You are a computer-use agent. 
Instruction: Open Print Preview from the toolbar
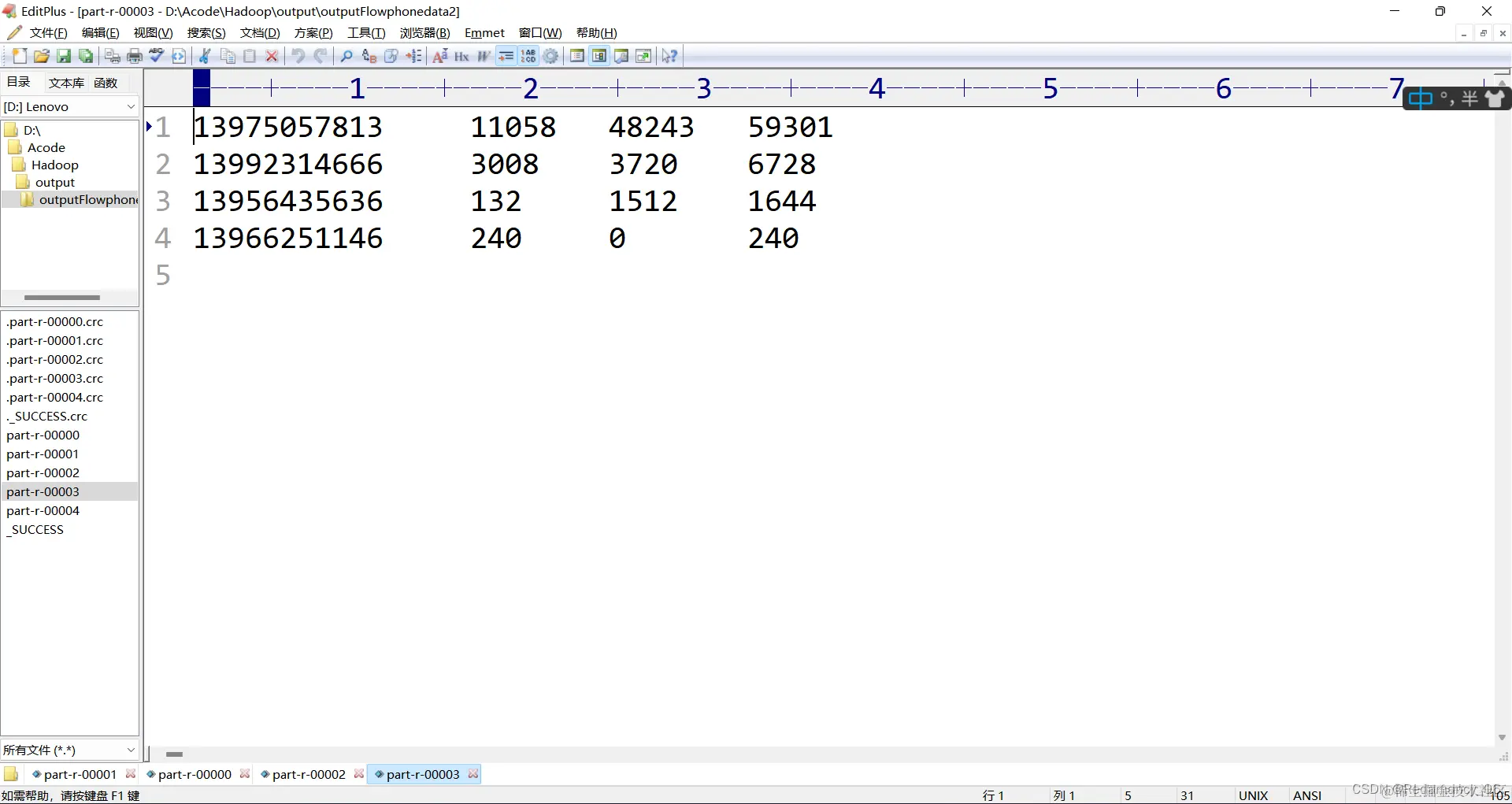coord(113,56)
